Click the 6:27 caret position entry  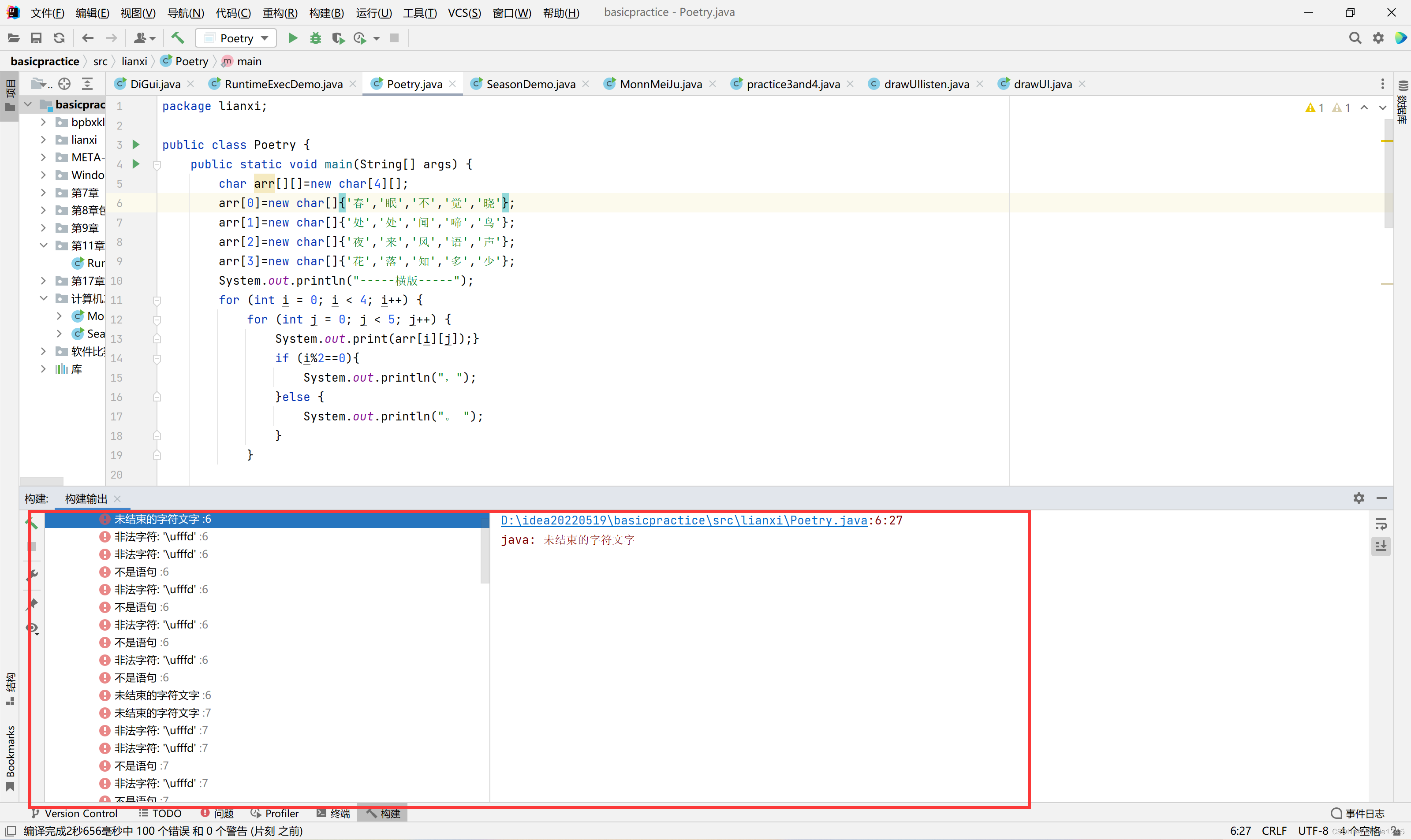(1240, 831)
